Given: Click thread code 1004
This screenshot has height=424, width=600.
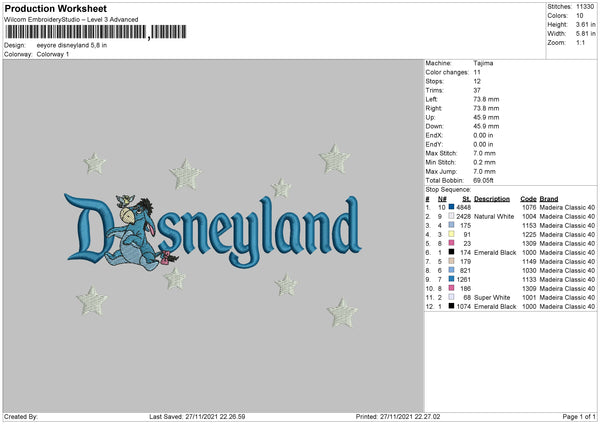Looking at the screenshot, I should pyautogui.click(x=529, y=217).
